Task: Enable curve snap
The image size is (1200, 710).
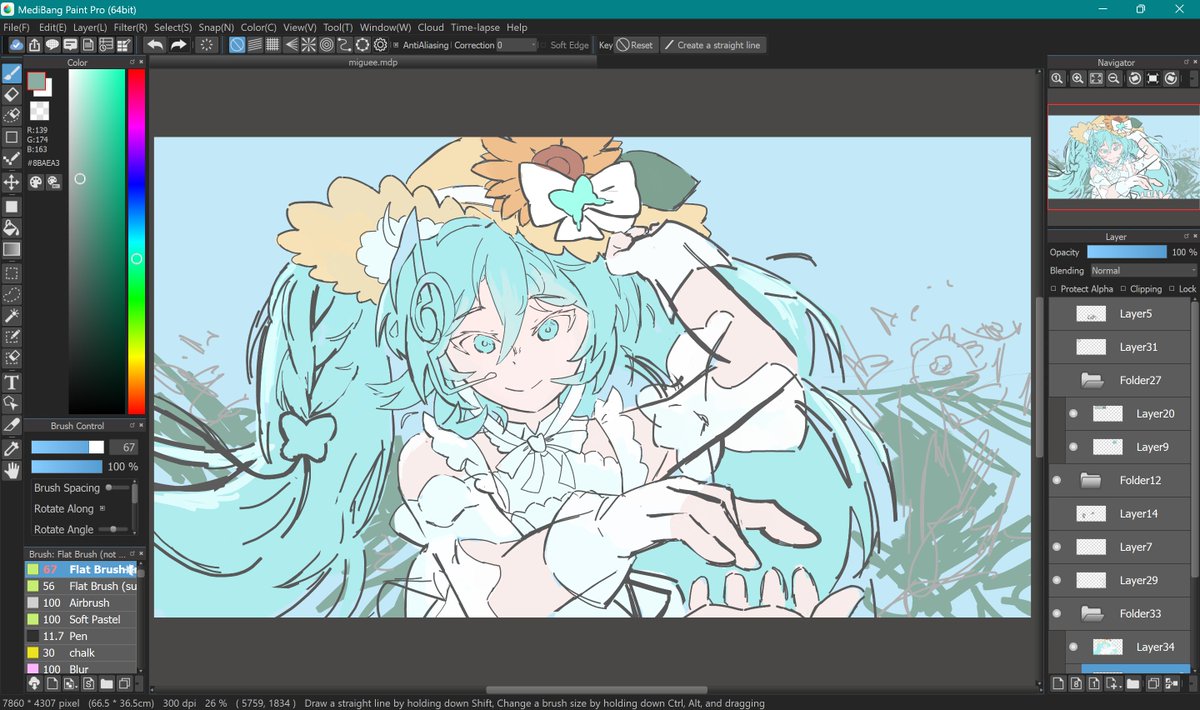Action: (x=344, y=45)
